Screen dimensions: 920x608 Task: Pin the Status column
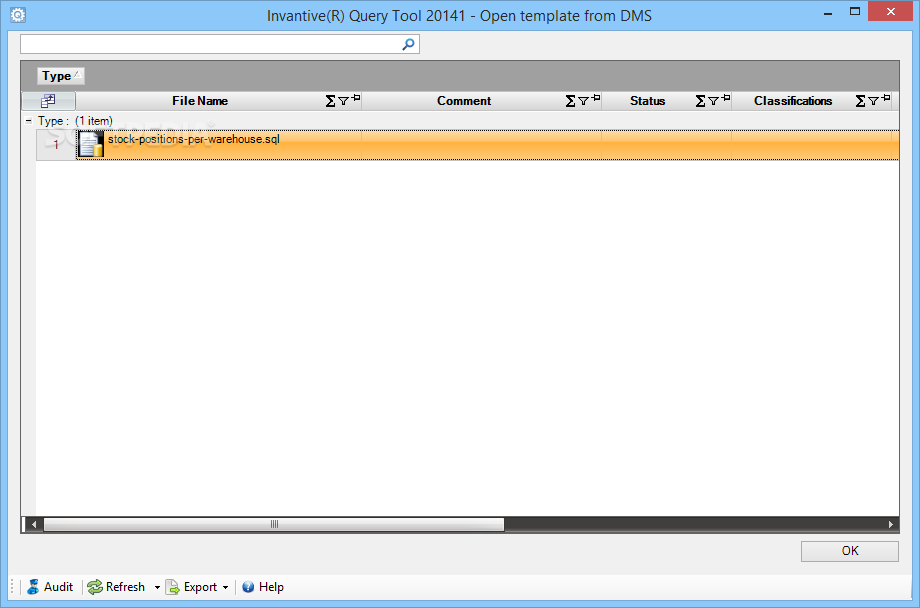[x=726, y=98]
